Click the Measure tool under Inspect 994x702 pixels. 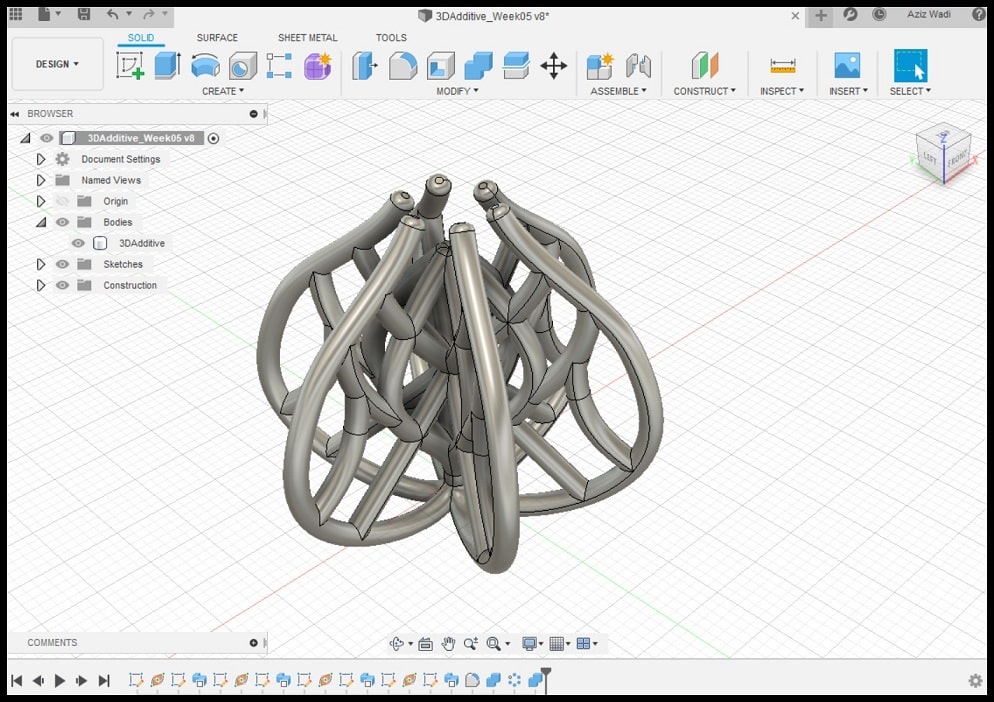pyautogui.click(x=782, y=66)
